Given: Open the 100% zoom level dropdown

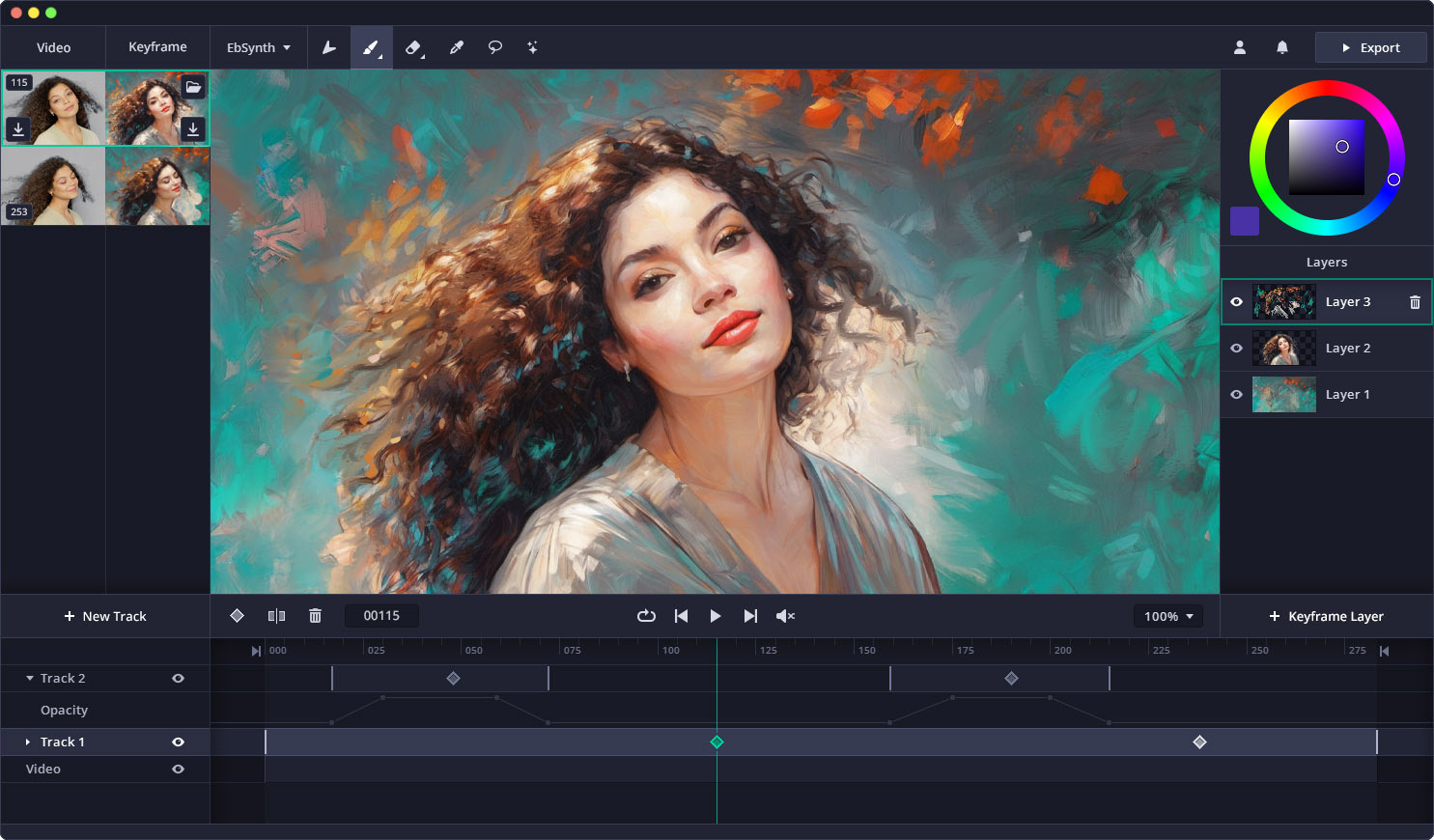Looking at the screenshot, I should click(x=1167, y=616).
